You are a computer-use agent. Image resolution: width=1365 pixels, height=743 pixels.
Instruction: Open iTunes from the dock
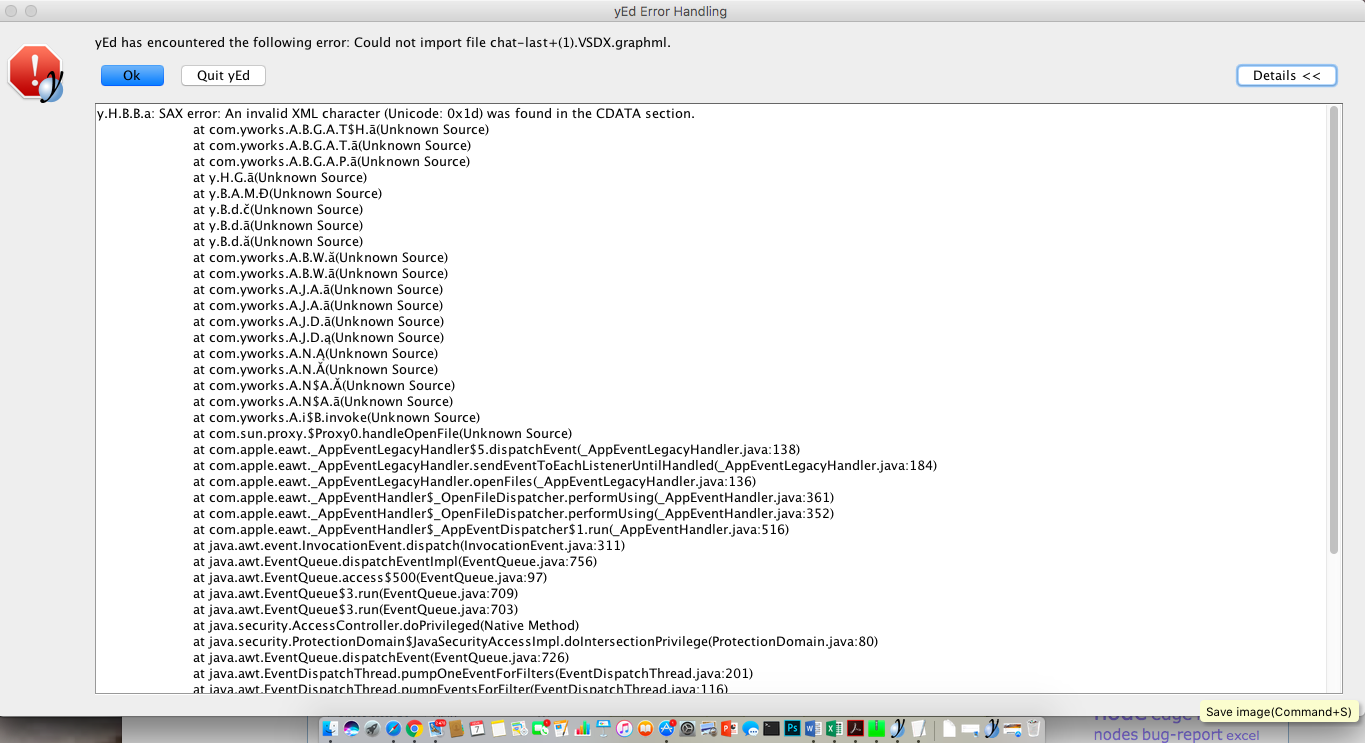click(624, 729)
